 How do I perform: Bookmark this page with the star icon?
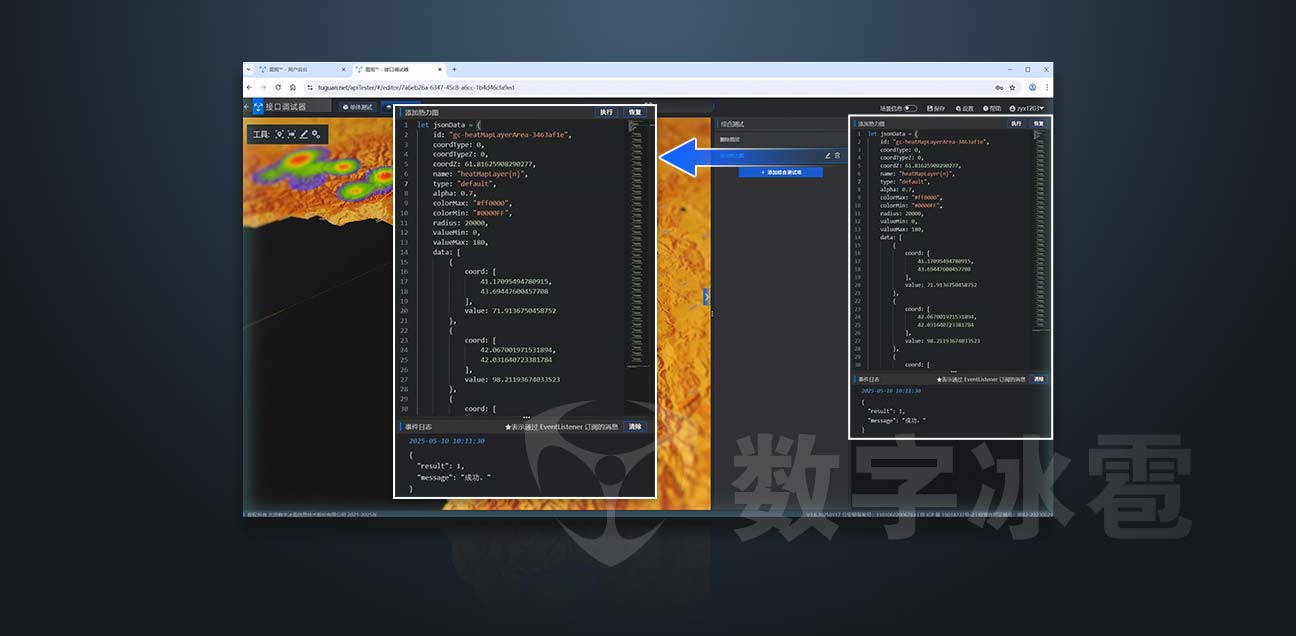click(1012, 88)
